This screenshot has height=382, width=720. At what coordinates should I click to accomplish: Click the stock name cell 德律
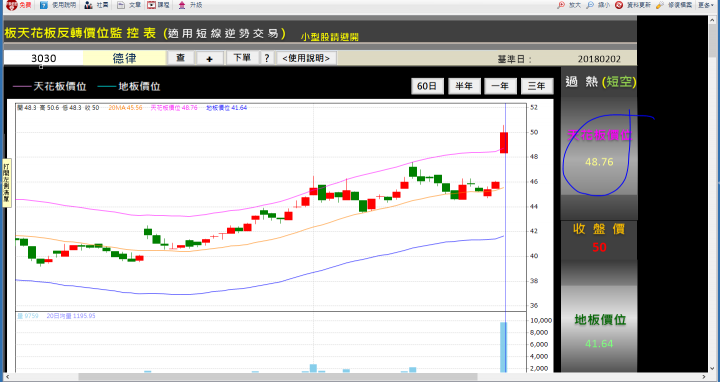124,58
